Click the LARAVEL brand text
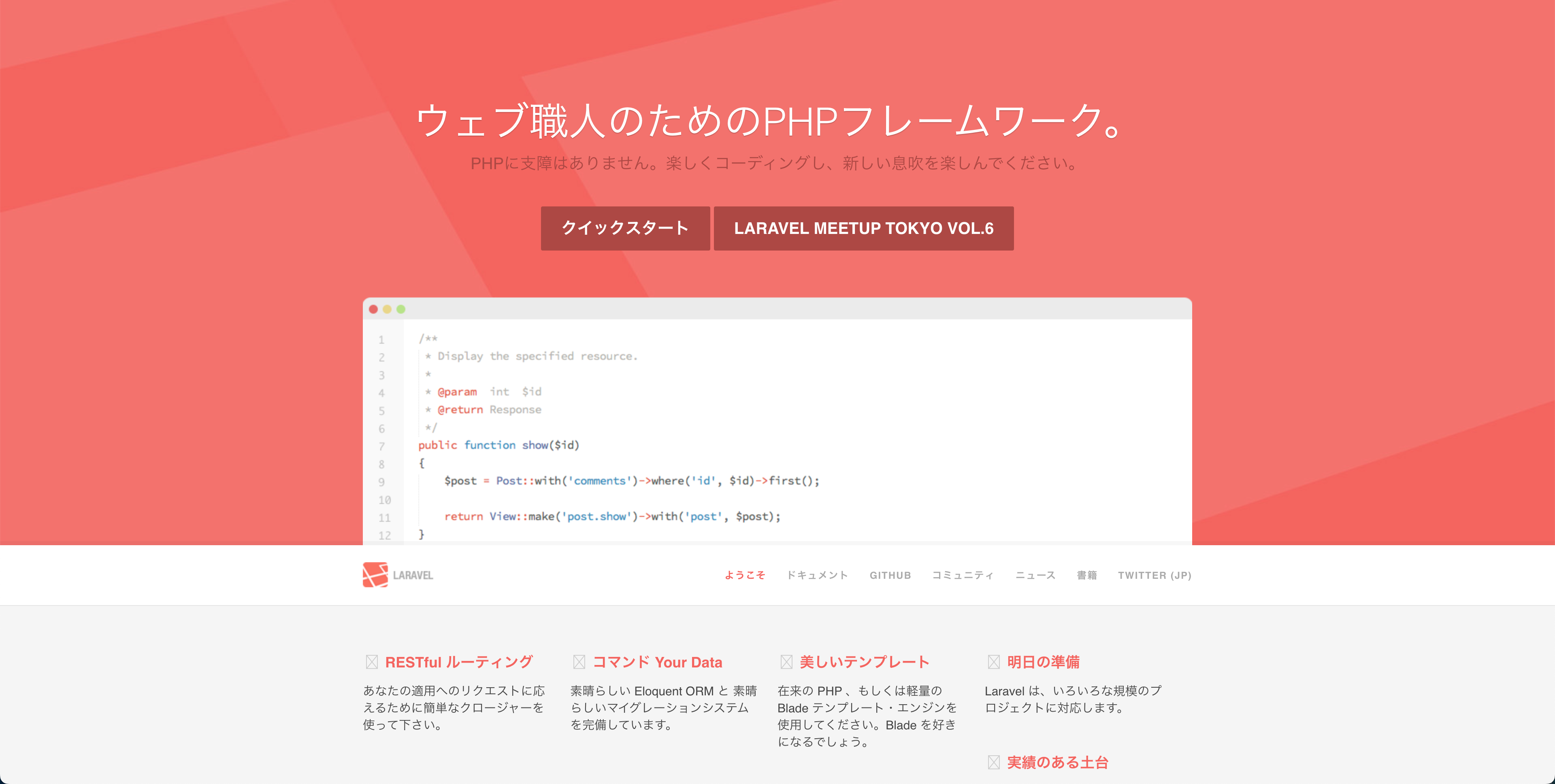The width and height of the screenshot is (1555, 784). point(413,575)
